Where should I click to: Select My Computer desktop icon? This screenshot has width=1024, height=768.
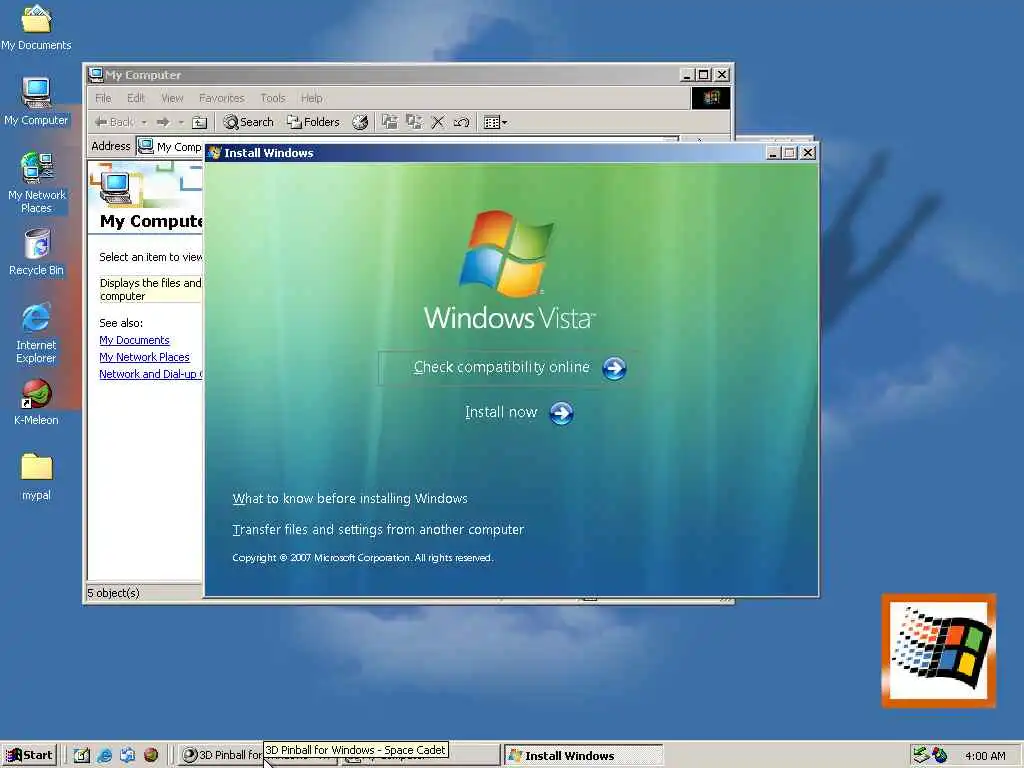pyautogui.click(x=36, y=101)
